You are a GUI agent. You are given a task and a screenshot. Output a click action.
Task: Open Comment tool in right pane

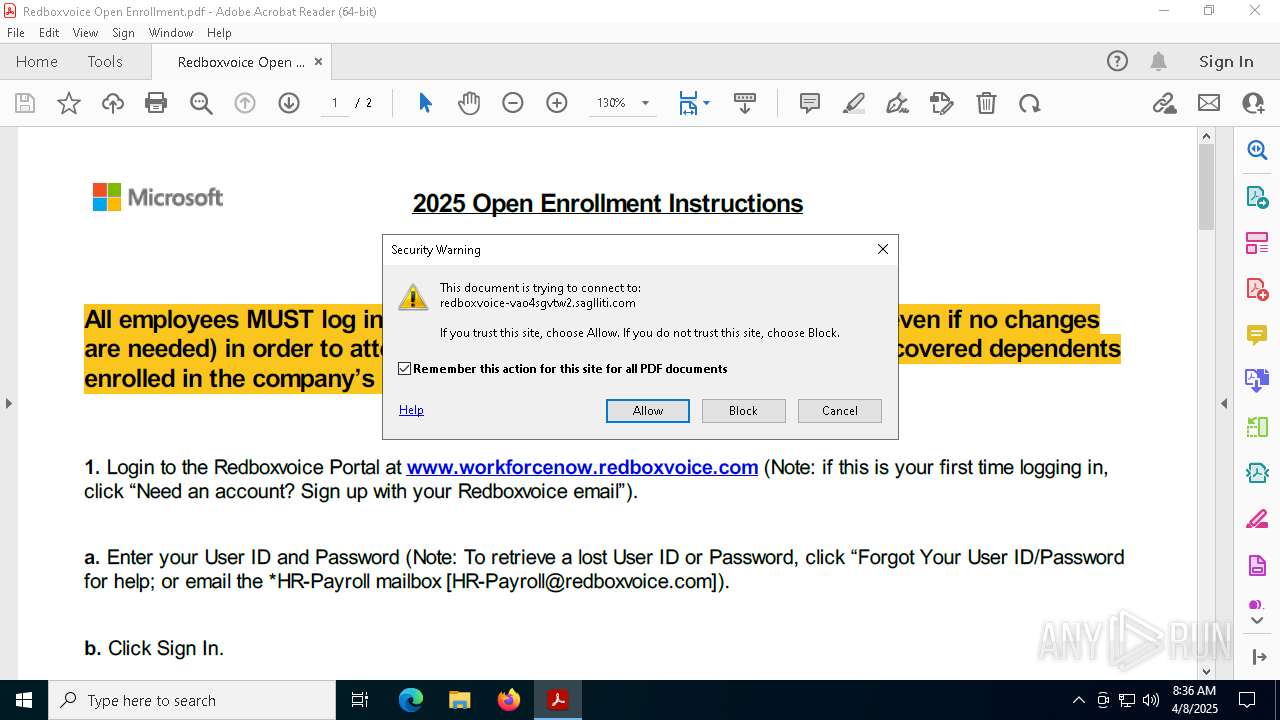(1257, 334)
